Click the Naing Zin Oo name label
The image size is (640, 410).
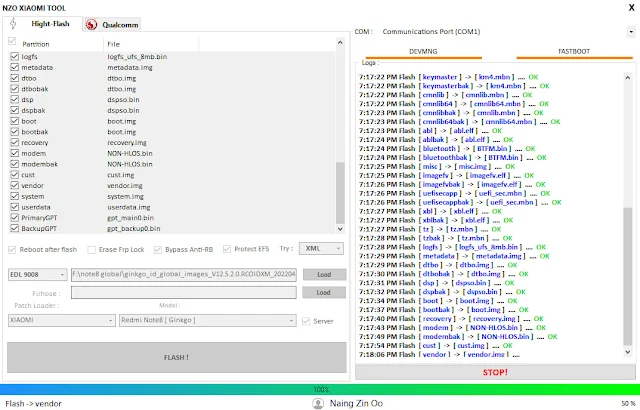pos(356,403)
